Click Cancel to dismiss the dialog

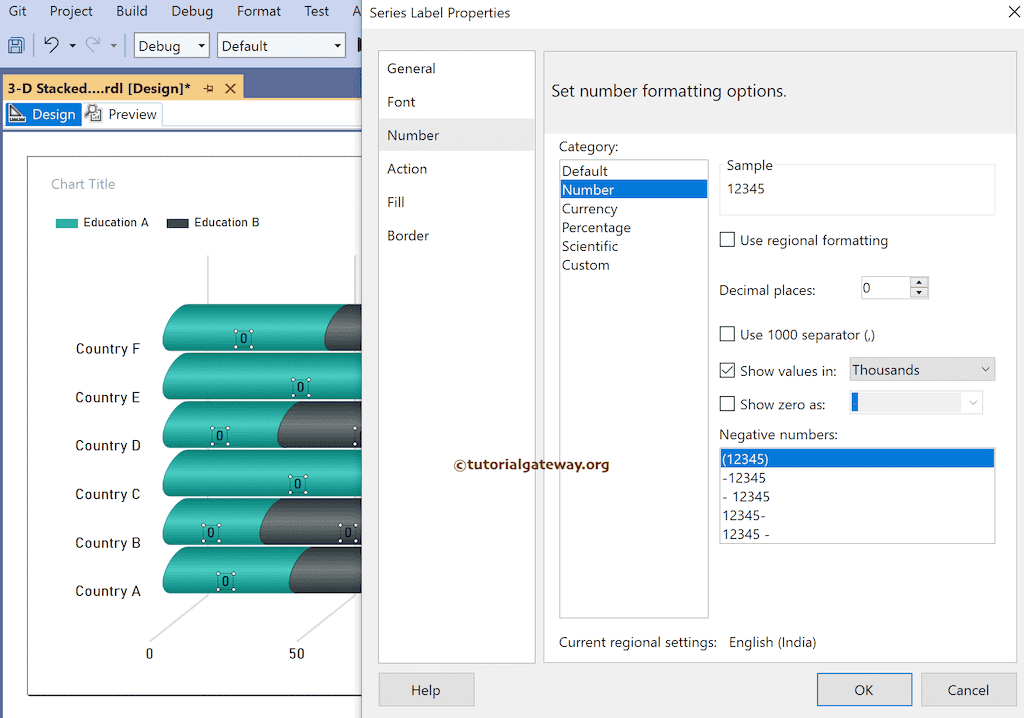coord(968,690)
